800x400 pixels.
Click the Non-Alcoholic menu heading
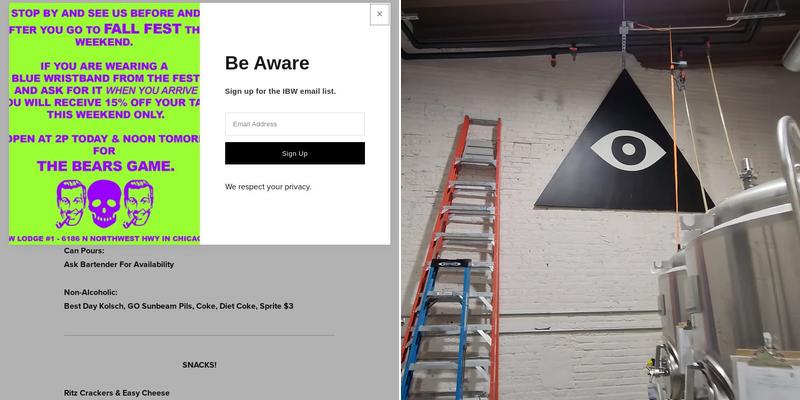click(91, 292)
